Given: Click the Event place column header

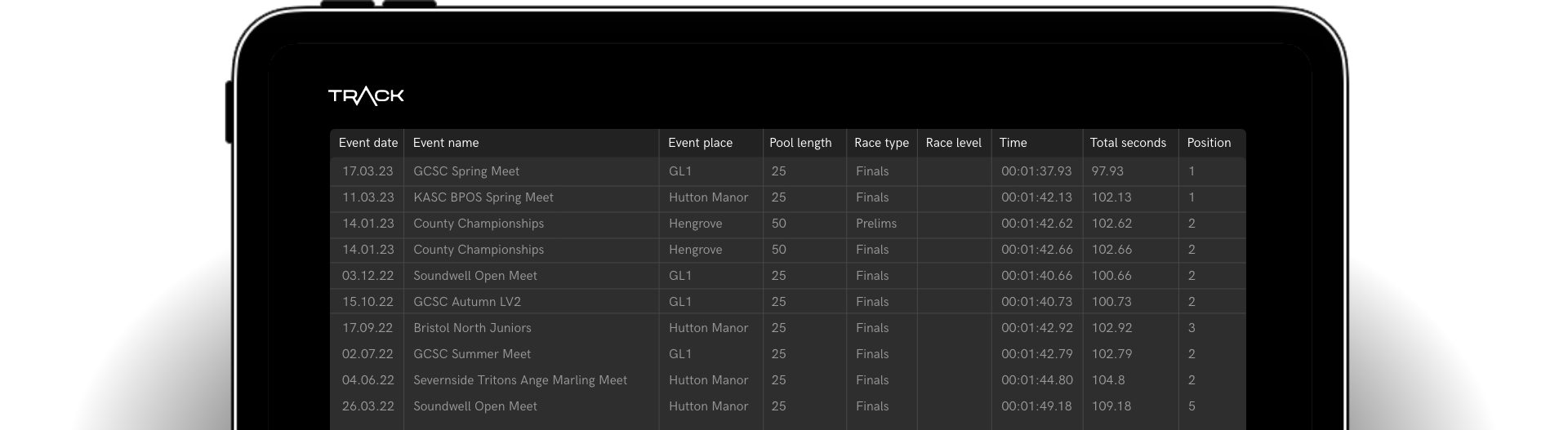Looking at the screenshot, I should click(700, 143).
